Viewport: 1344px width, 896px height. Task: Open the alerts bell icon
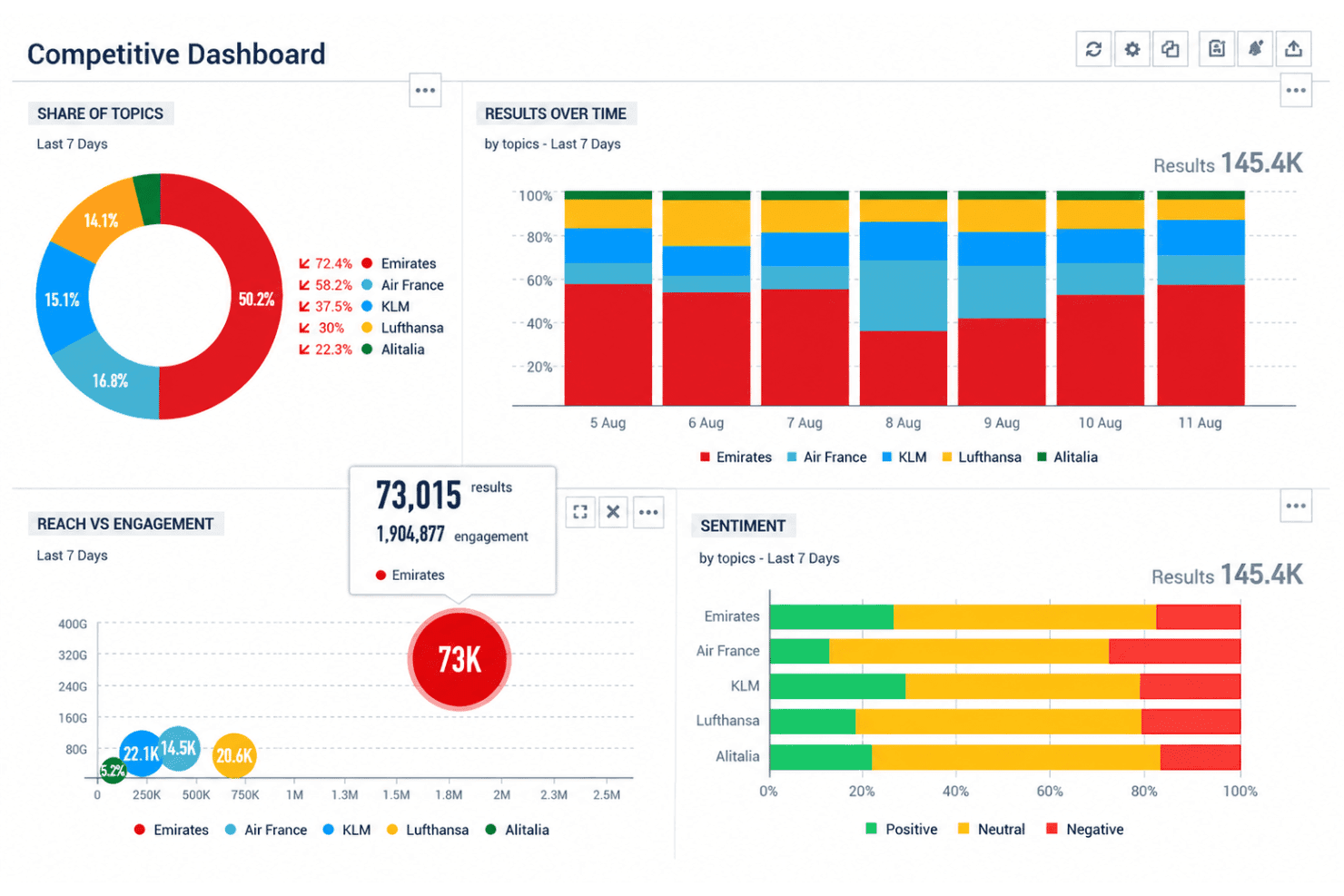tap(1255, 49)
